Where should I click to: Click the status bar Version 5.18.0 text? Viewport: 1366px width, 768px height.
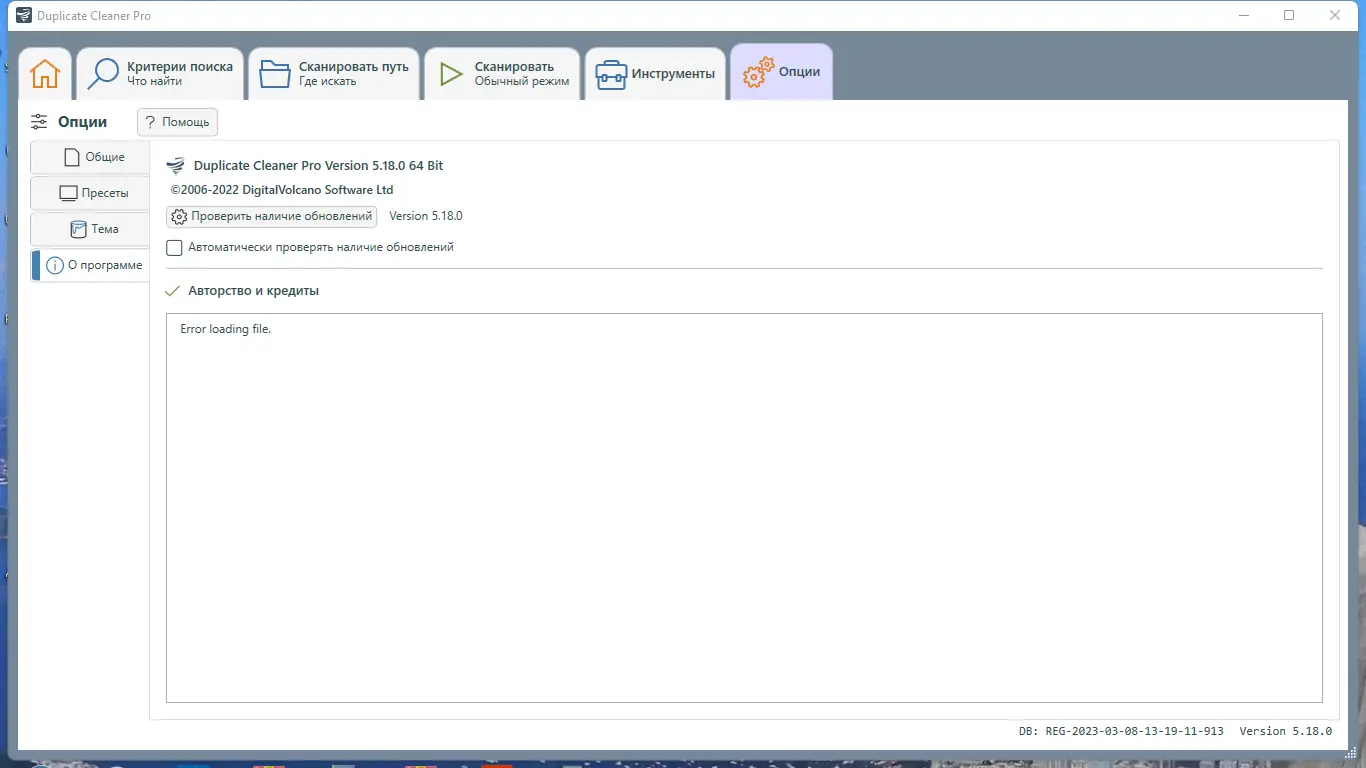1285,731
